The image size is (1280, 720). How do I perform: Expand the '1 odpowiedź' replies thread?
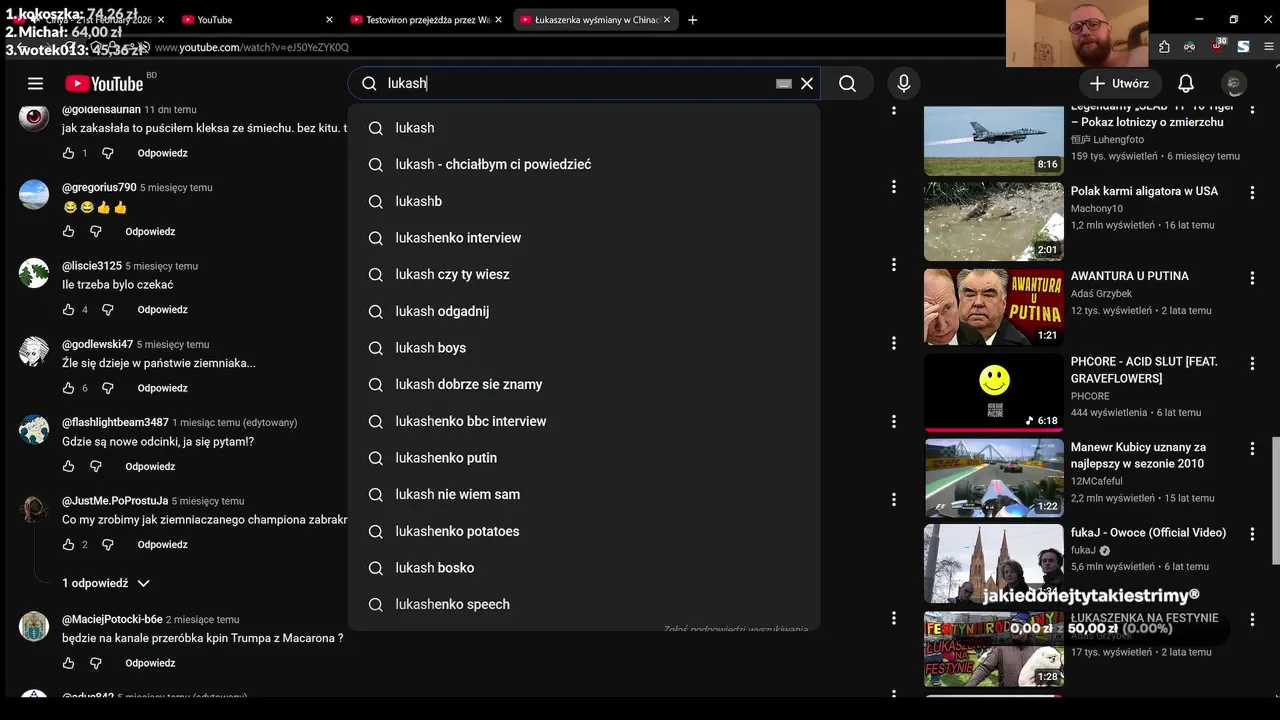(x=106, y=583)
